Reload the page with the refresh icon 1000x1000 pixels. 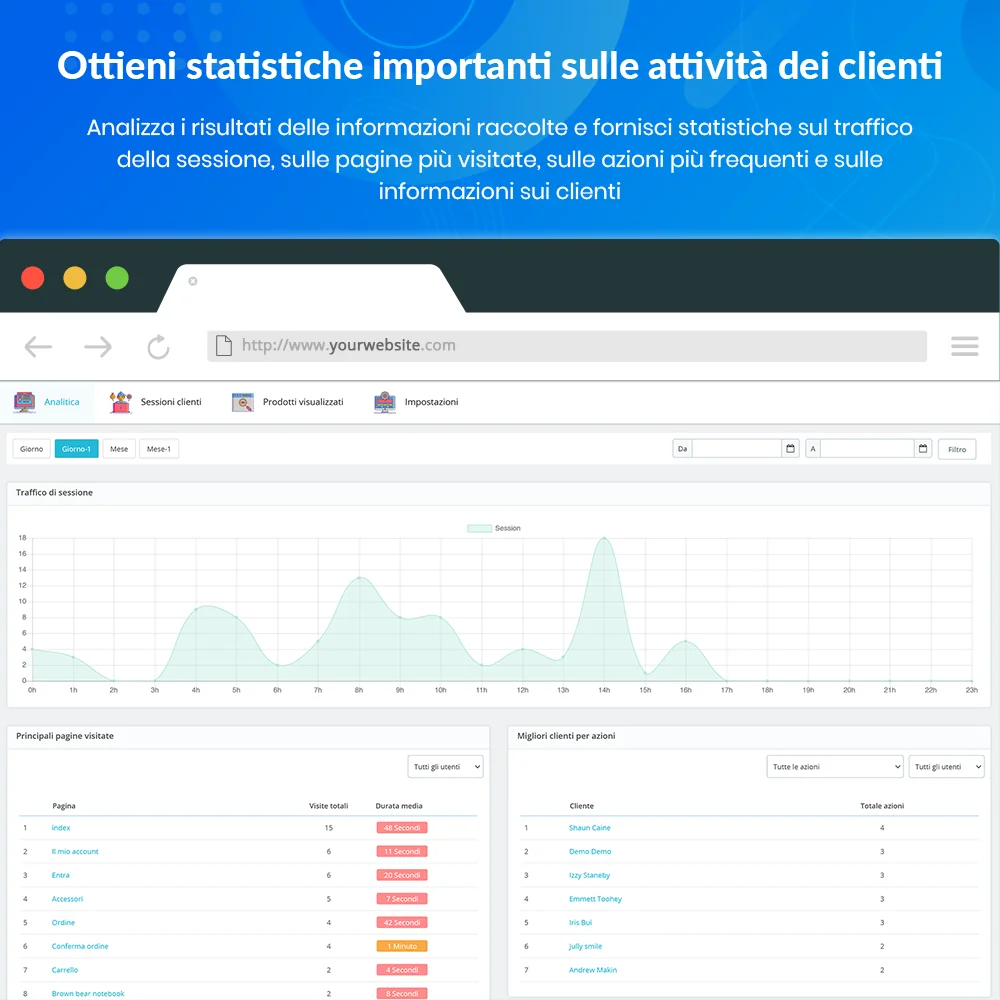pos(158,346)
